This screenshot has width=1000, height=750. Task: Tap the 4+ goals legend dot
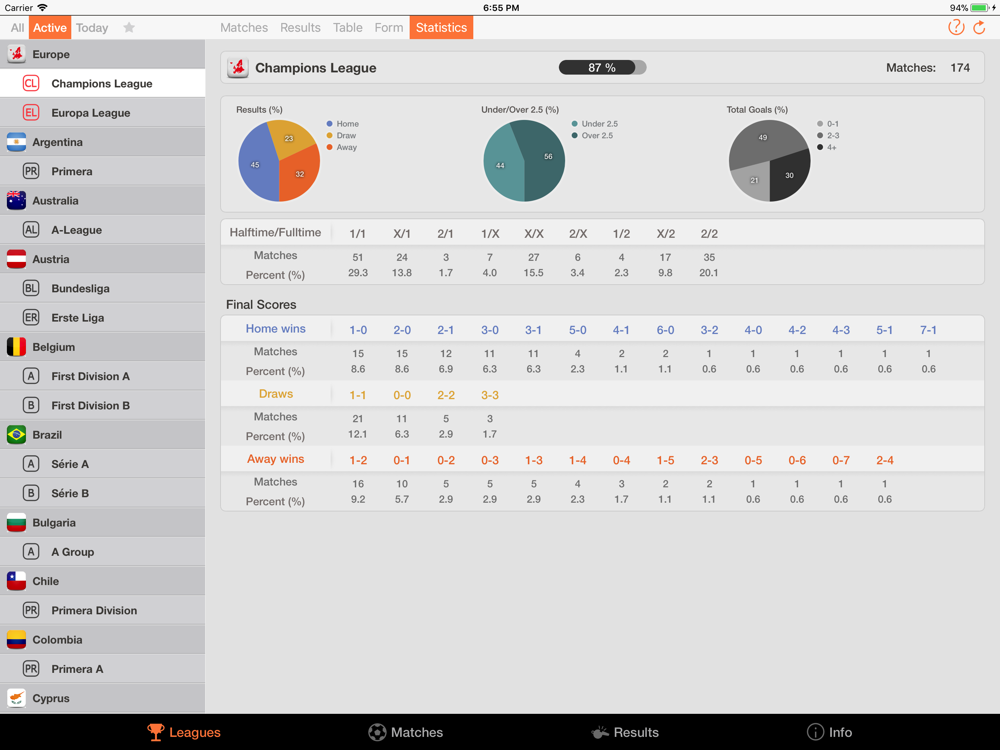coord(820,147)
